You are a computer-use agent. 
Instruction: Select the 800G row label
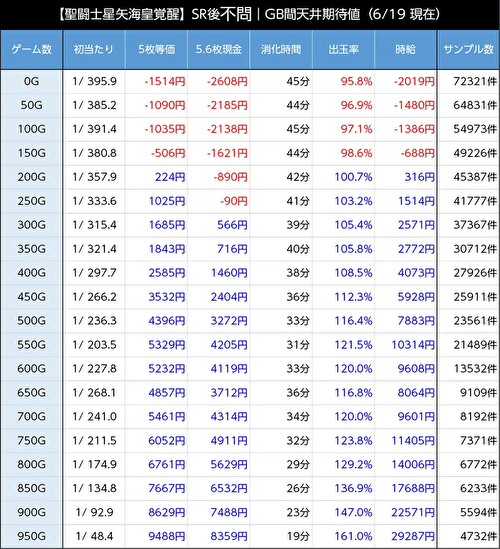tap(32, 465)
